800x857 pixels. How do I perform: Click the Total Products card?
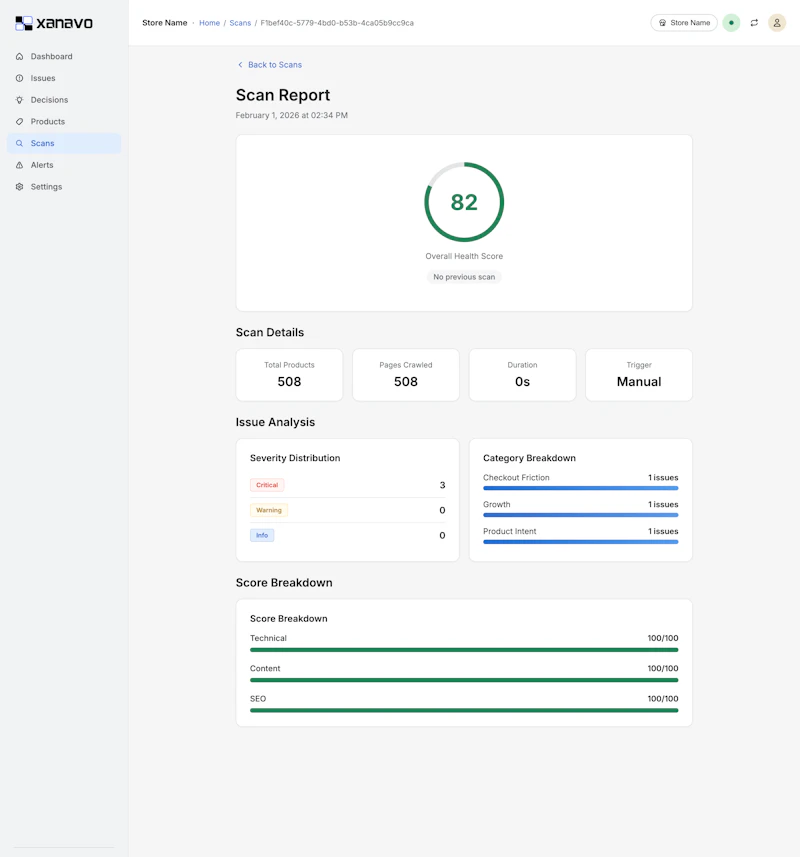(x=289, y=375)
